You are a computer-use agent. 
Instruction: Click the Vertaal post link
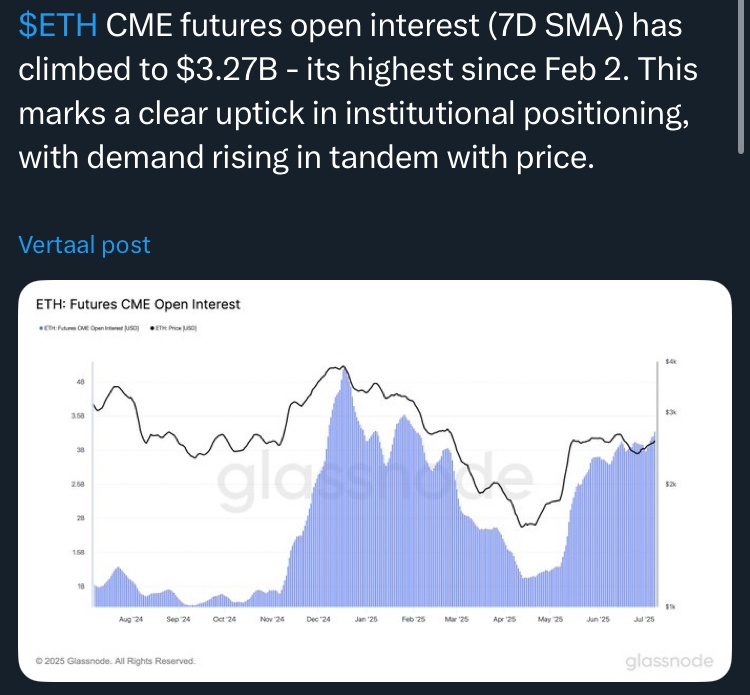(84, 244)
